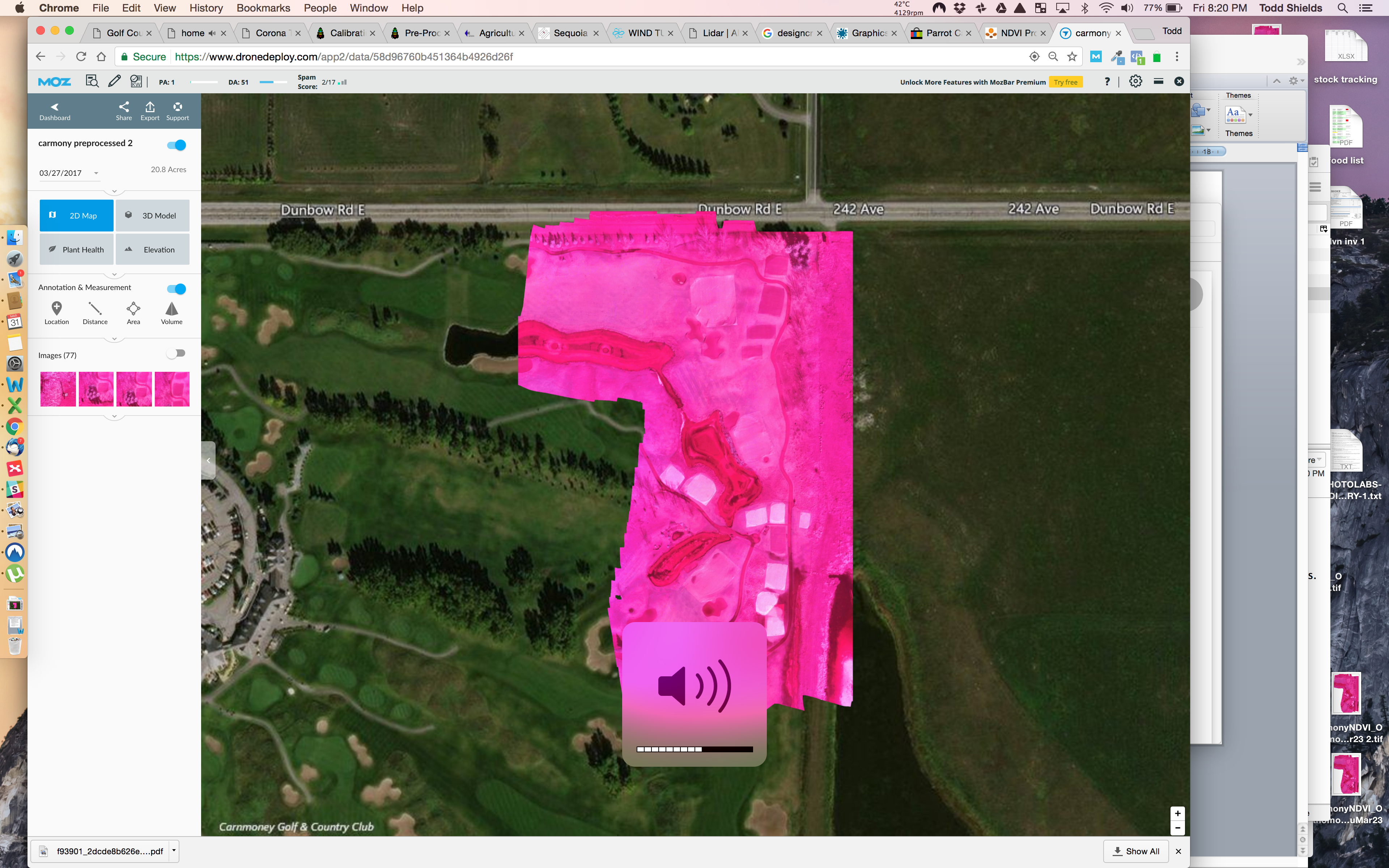Enable the Images (77) toggle

pyautogui.click(x=176, y=354)
